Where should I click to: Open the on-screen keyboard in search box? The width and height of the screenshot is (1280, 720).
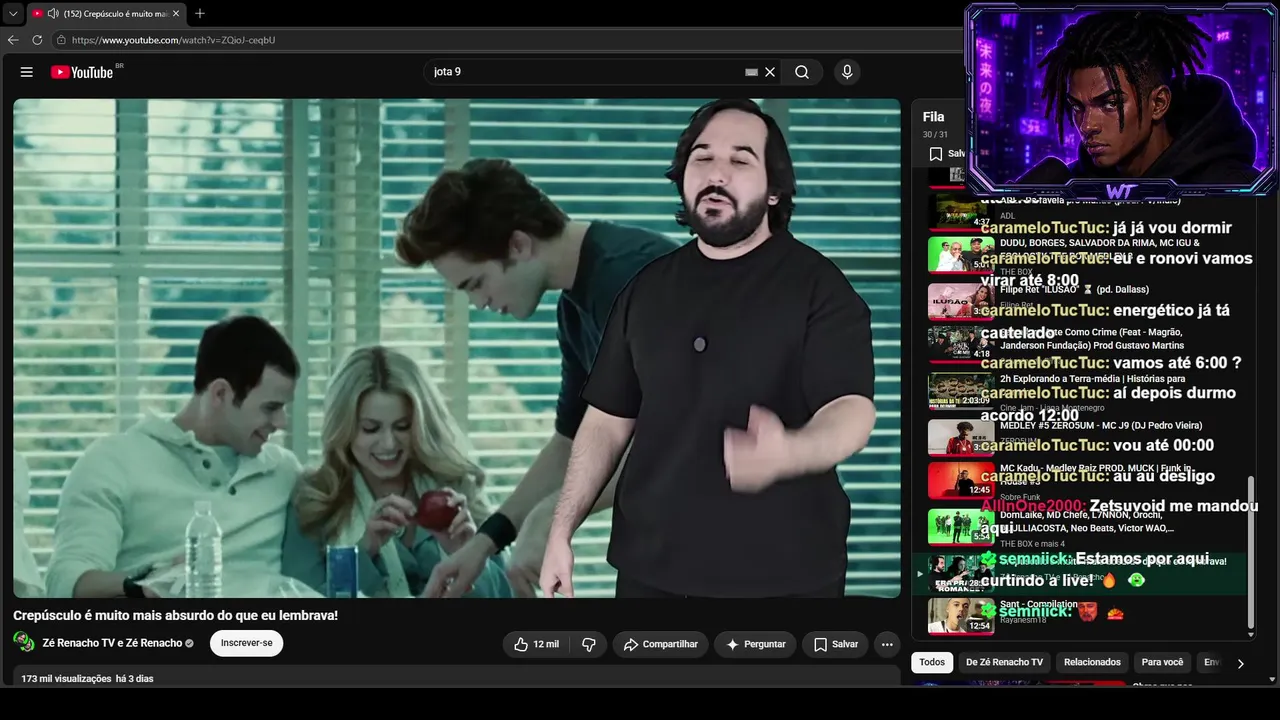pos(751,72)
